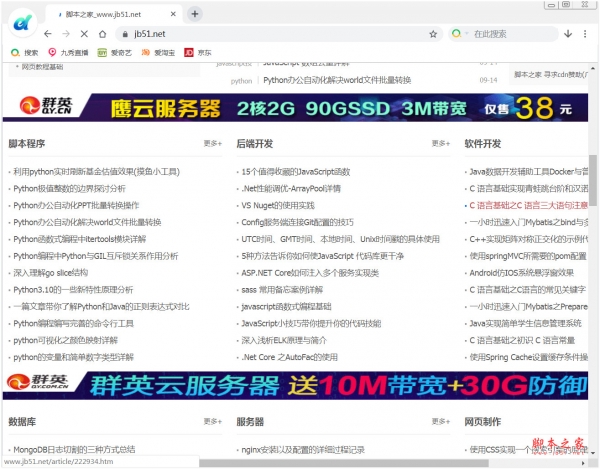Click 更多+ next to 服务器
600x469 pixels.
tap(441, 421)
